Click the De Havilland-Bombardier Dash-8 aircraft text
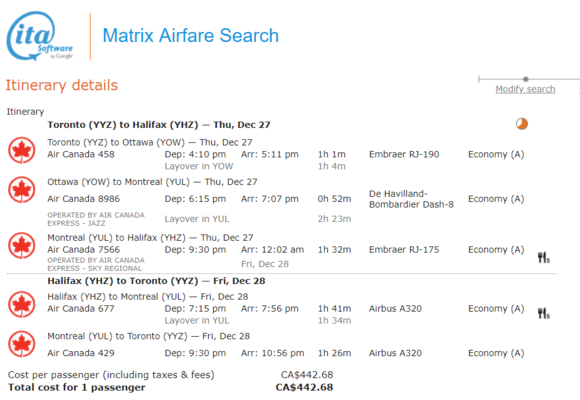 tap(411, 199)
